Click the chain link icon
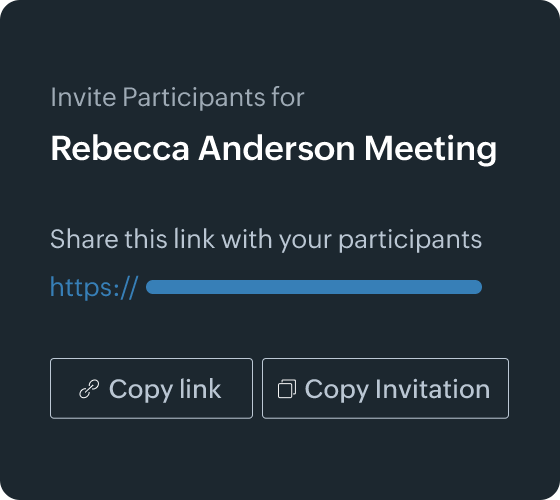Viewport: 560px width, 500px height. tap(89, 389)
